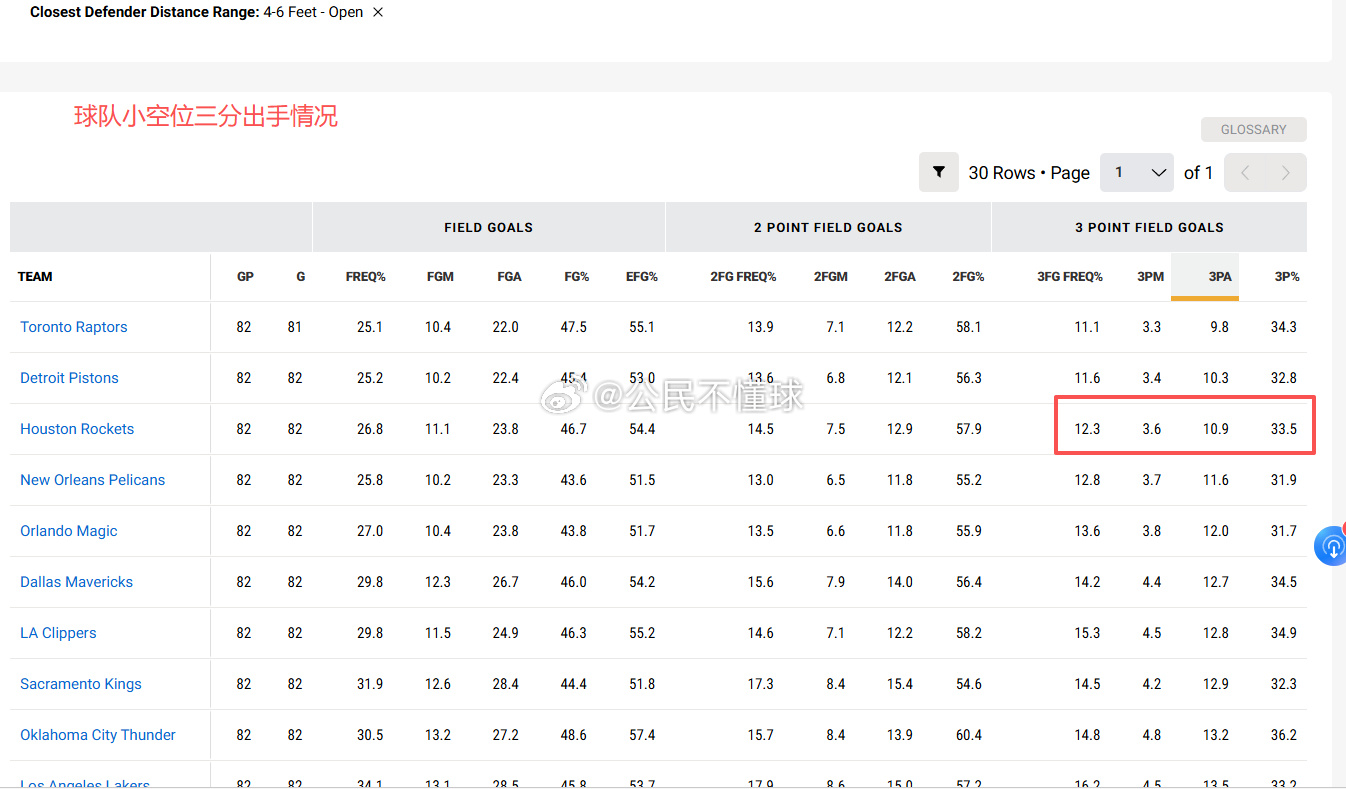The image size is (1346, 789).
Task: Open the Detroit Pistons team link
Action: tap(69, 378)
